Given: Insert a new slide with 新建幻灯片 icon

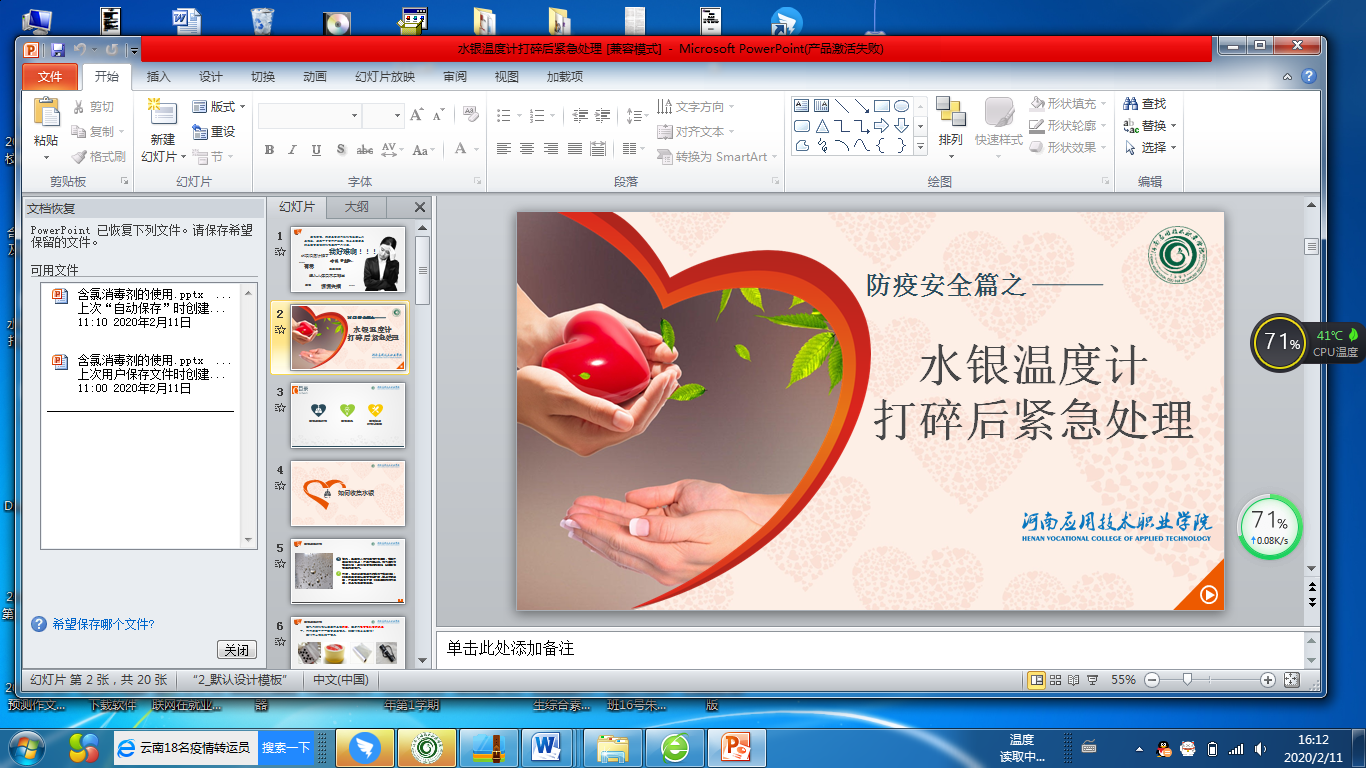Looking at the screenshot, I should tap(162, 114).
